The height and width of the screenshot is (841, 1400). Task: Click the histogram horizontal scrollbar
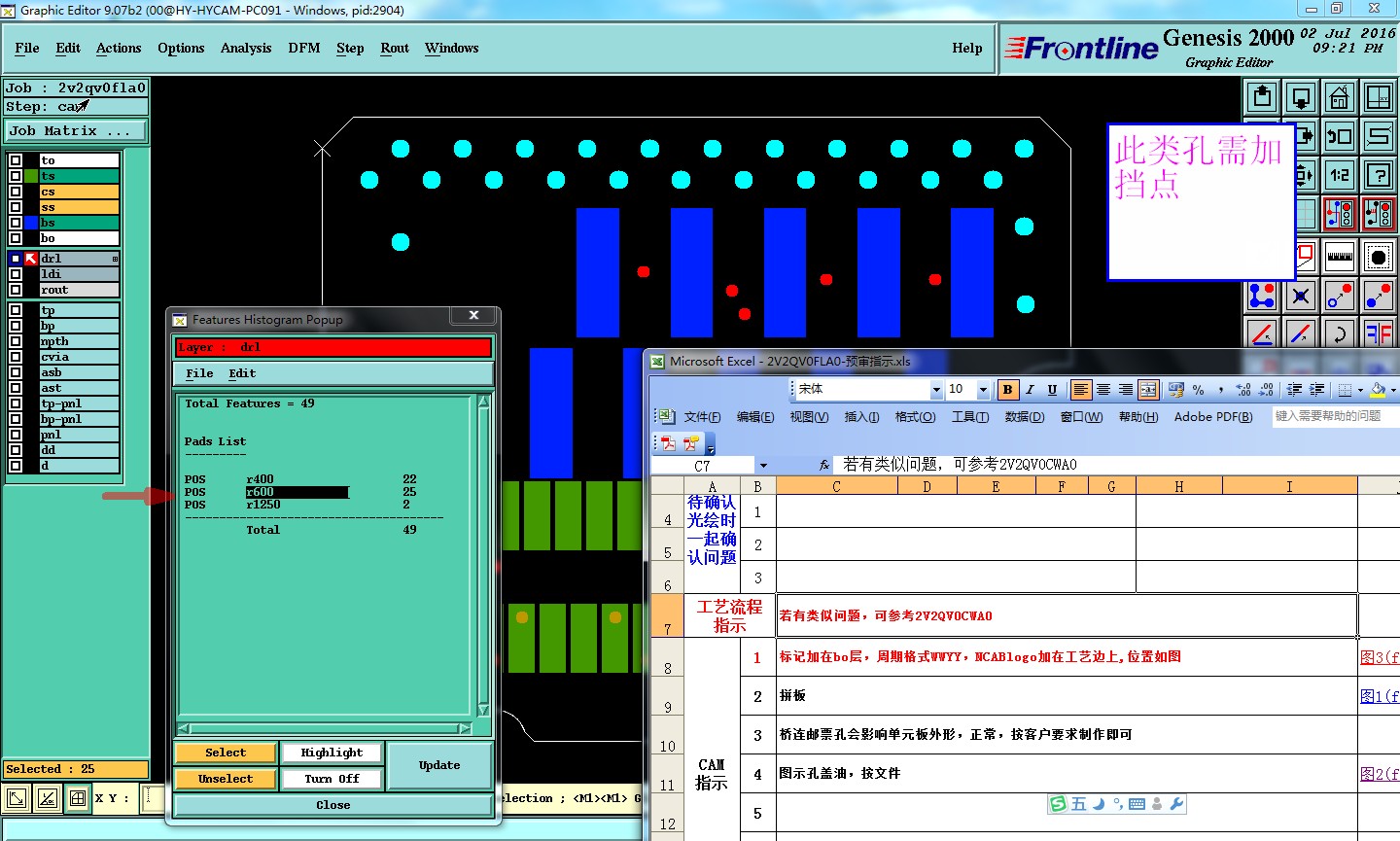(326, 728)
